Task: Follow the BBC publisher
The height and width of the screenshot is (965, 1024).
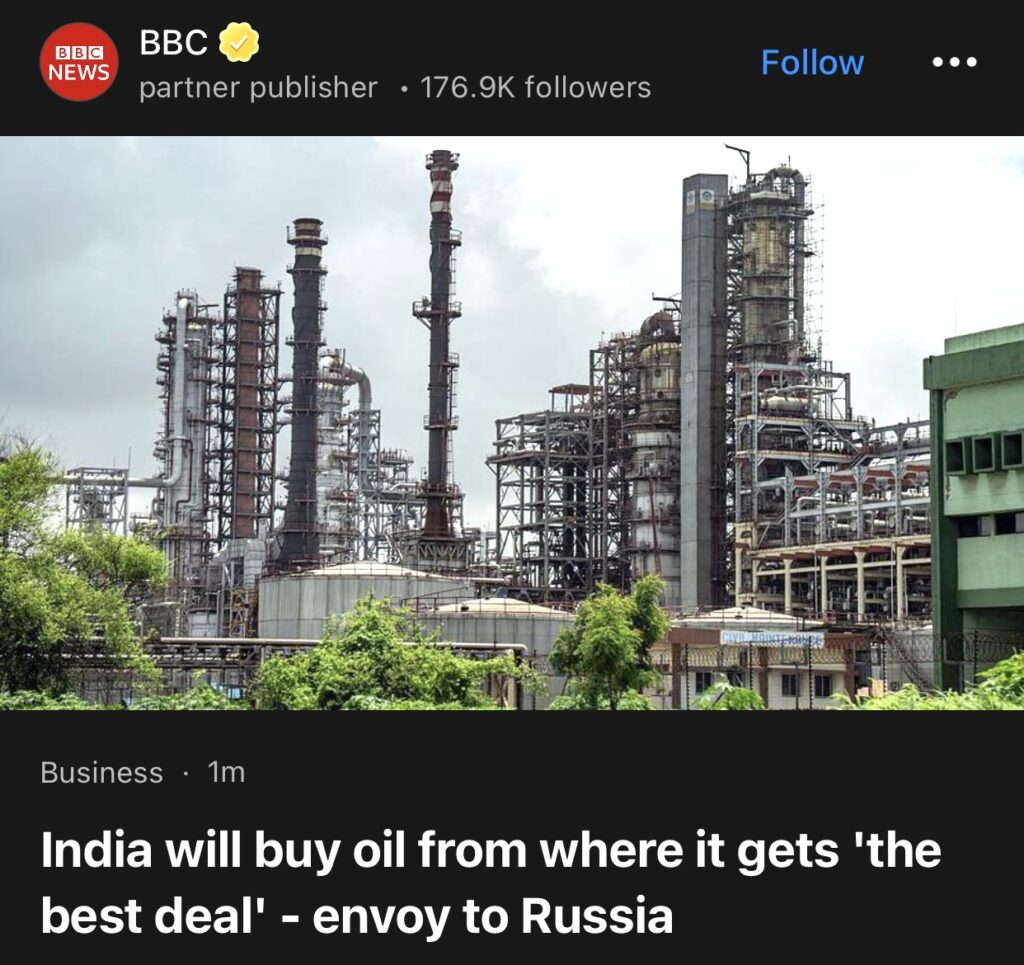Action: [812, 63]
